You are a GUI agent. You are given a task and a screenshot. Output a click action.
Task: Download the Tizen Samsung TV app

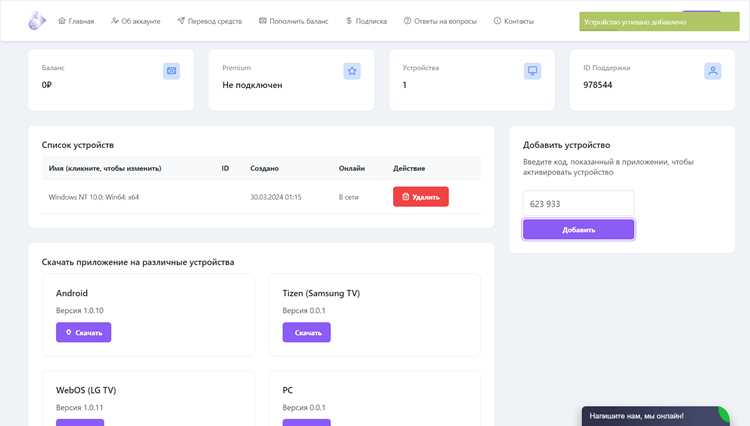tap(307, 332)
